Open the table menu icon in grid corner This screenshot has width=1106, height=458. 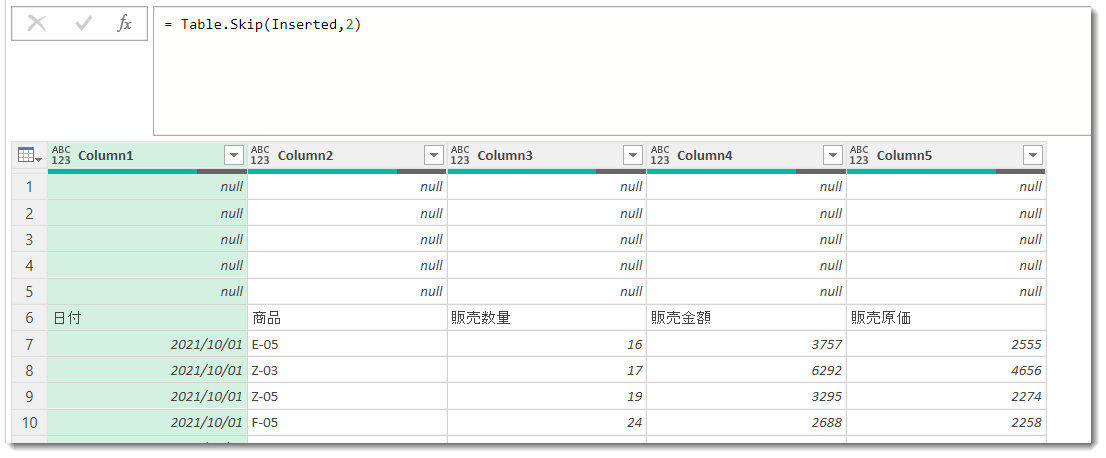tap(30, 155)
